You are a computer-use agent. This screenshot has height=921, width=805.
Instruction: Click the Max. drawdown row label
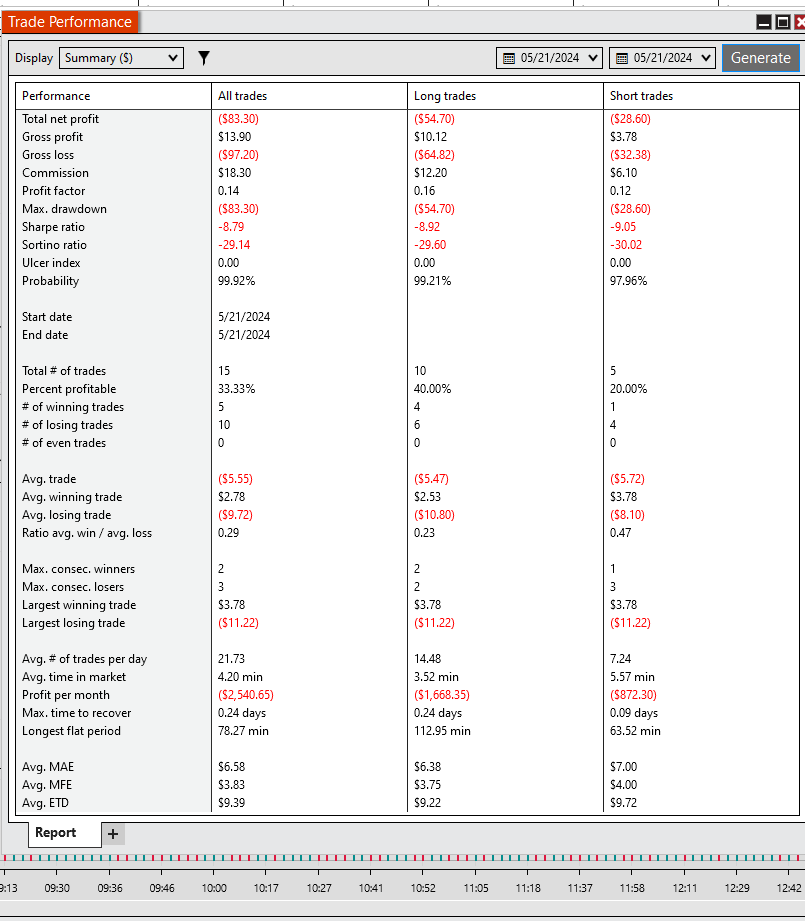[65, 209]
